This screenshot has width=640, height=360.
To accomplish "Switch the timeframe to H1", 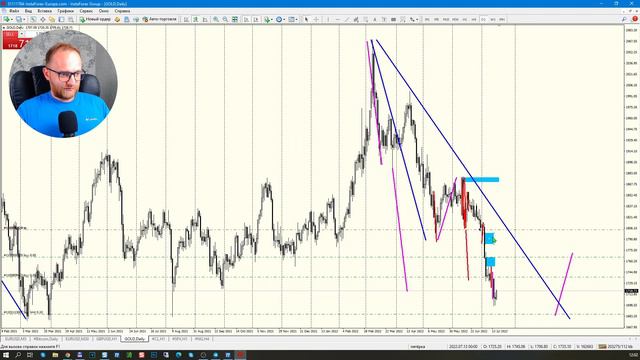I will (464, 19).
